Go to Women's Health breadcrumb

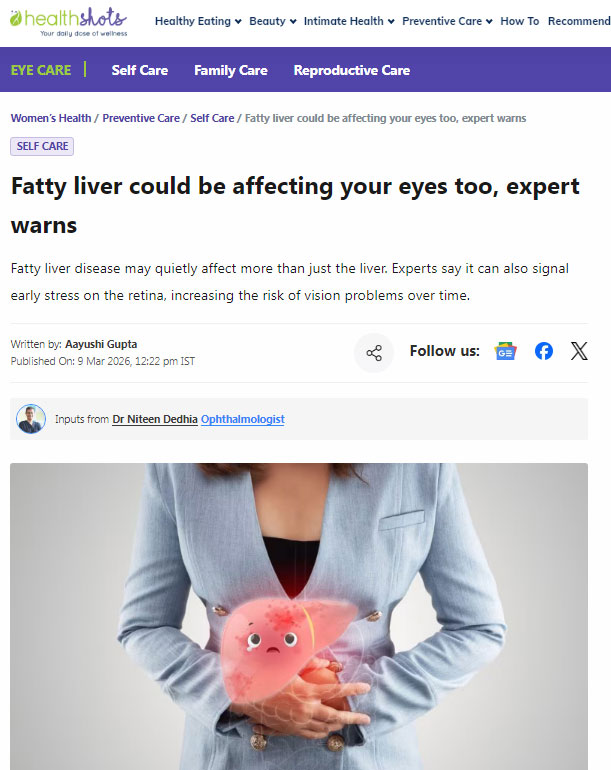click(51, 118)
